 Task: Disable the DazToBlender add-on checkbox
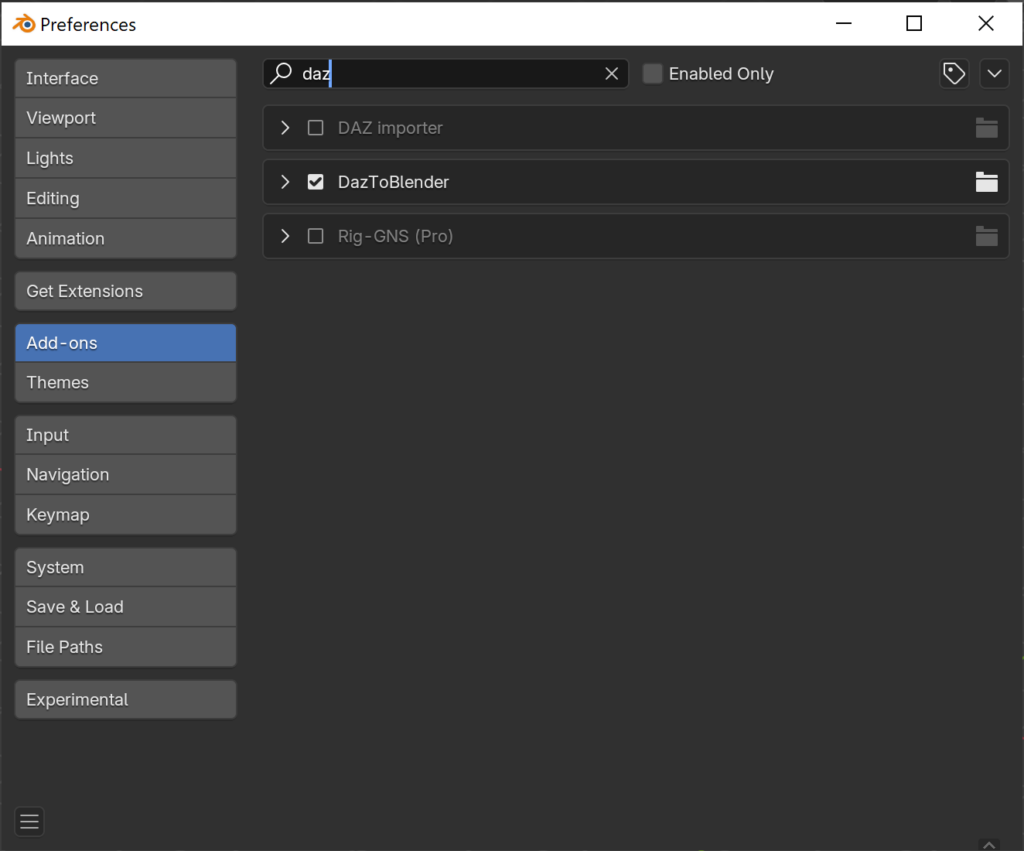[x=315, y=182]
